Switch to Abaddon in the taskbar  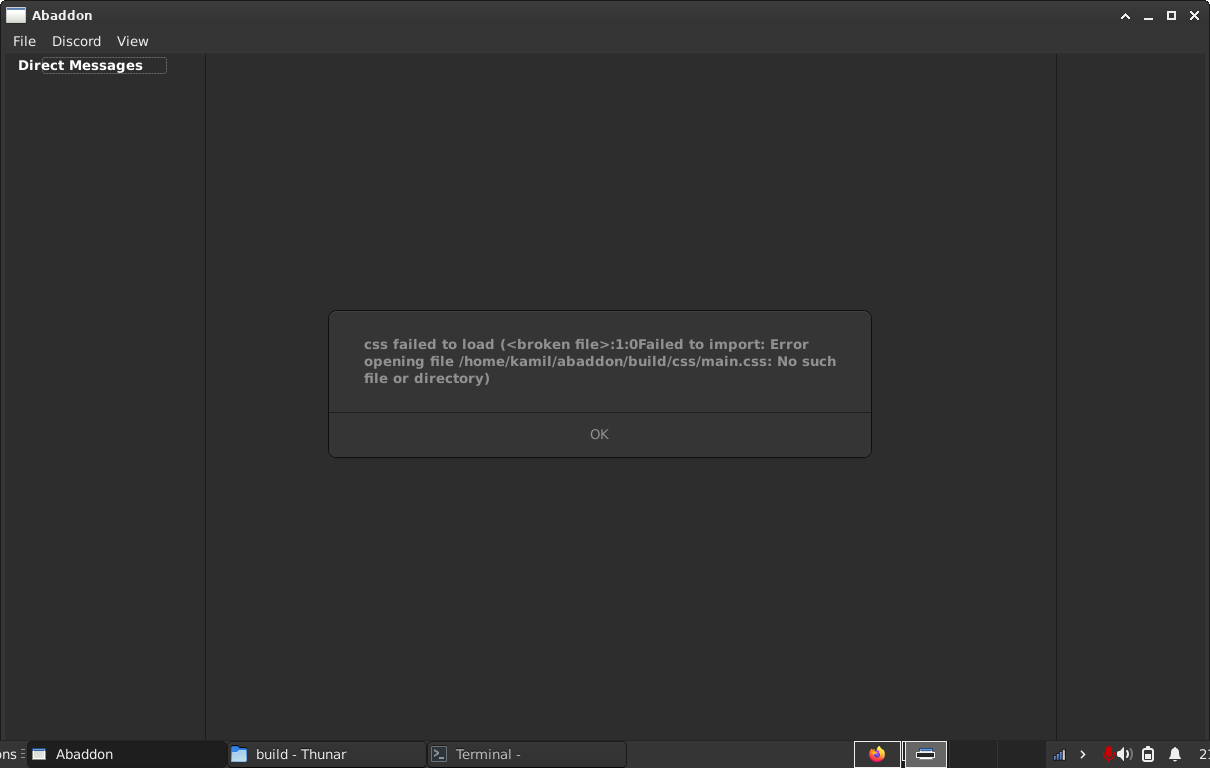(x=127, y=754)
